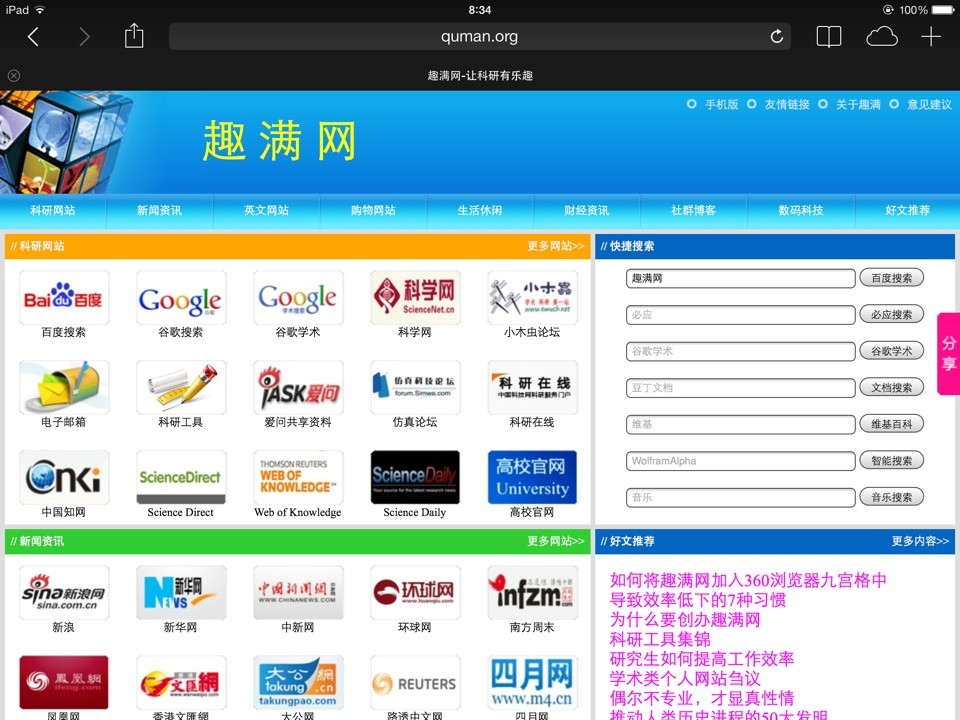This screenshot has height=720, width=960.
Task: Open the 科学网 ScienceNet tile
Action: coord(415,298)
